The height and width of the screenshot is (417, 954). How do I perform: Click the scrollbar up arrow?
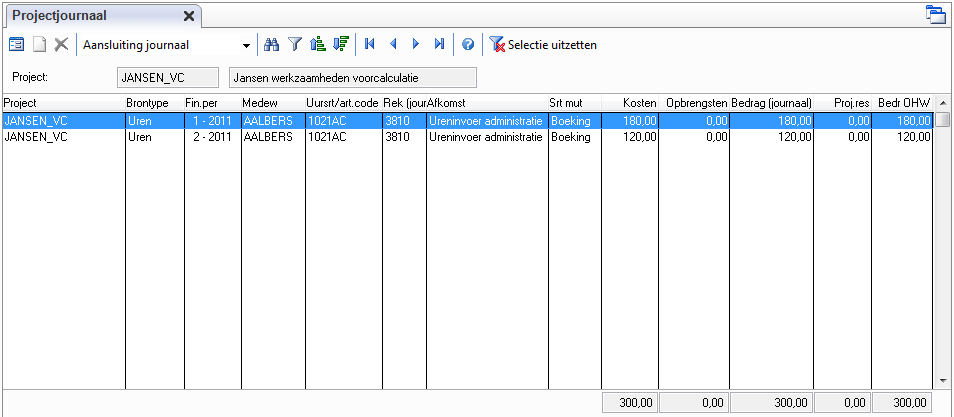pyautogui.click(x=942, y=103)
